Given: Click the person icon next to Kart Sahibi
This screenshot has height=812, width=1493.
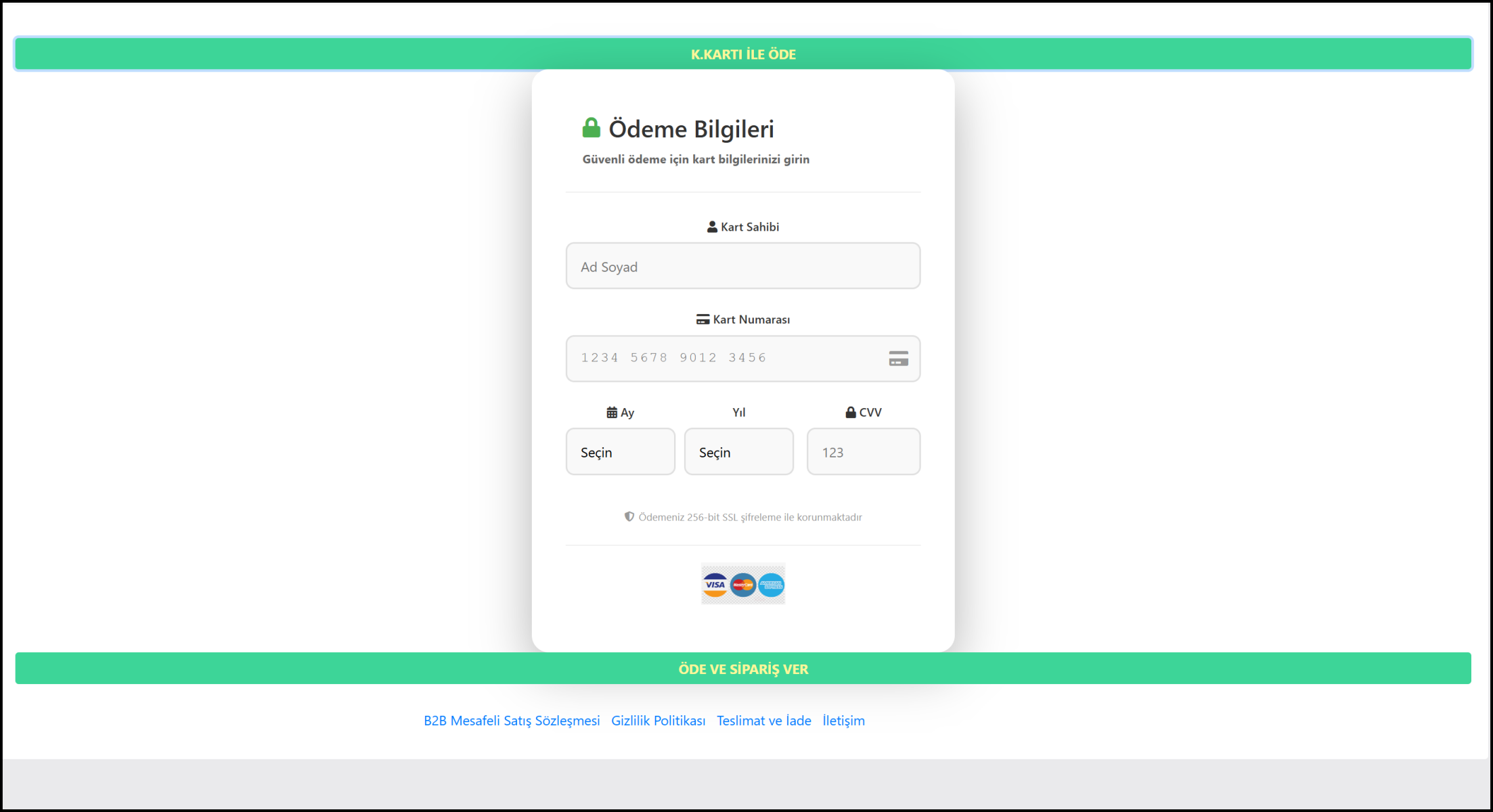Looking at the screenshot, I should click(712, 227).
